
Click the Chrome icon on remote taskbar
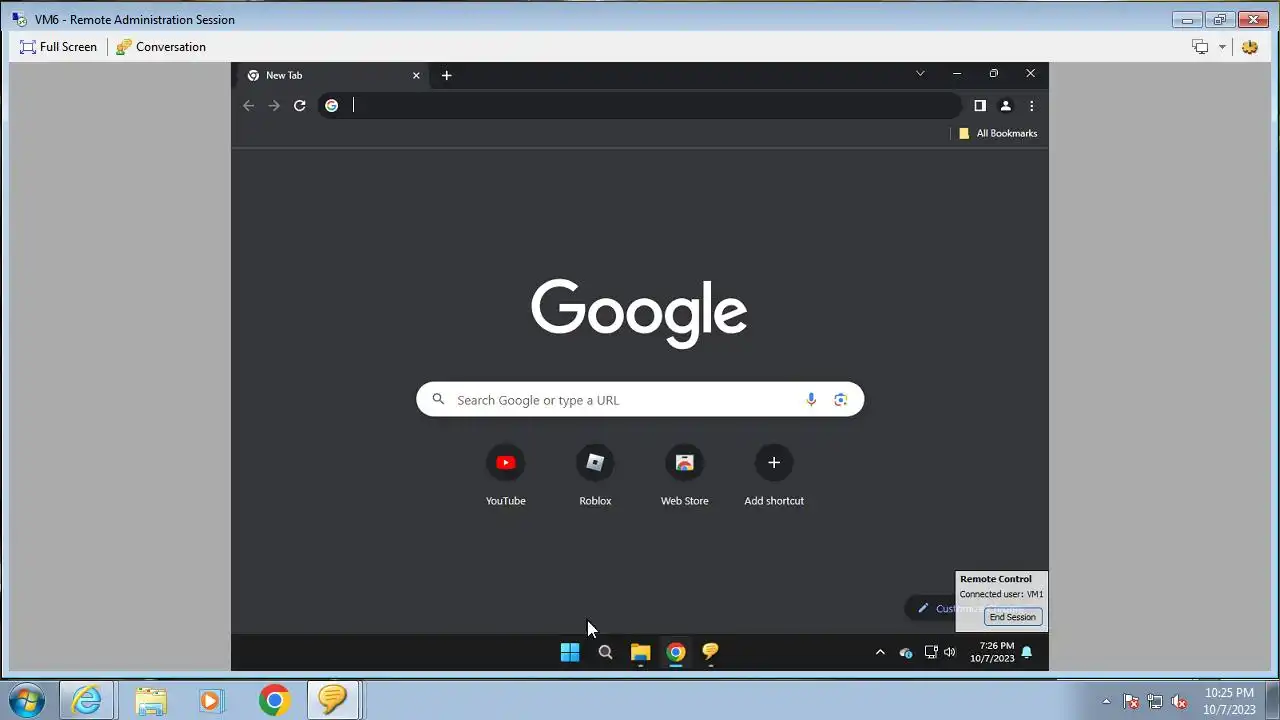pos(676,652)
